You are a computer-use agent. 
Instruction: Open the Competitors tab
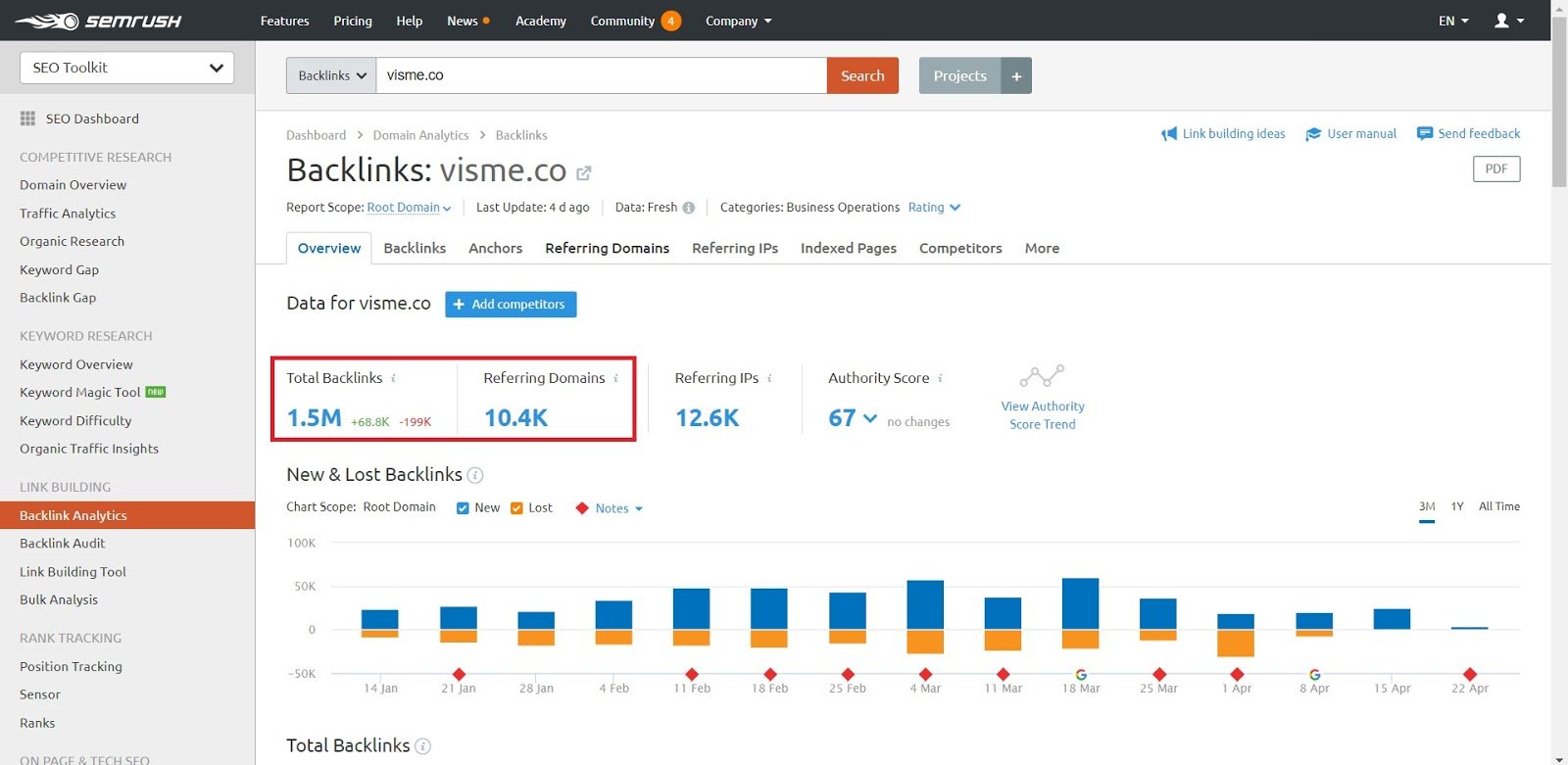tap(960, 249)
